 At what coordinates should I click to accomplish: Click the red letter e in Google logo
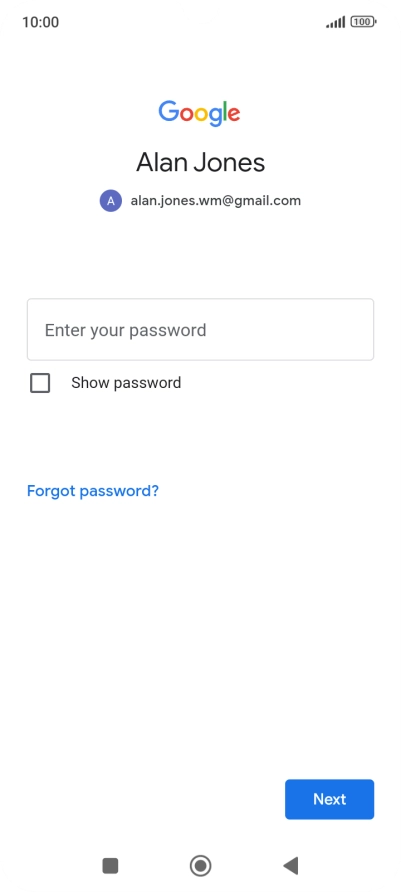point(233,114)
